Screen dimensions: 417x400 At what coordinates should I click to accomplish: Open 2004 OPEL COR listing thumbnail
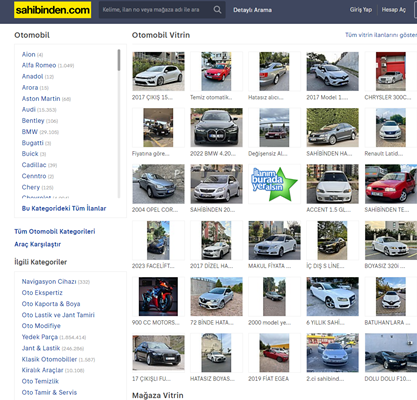[158, 184]
